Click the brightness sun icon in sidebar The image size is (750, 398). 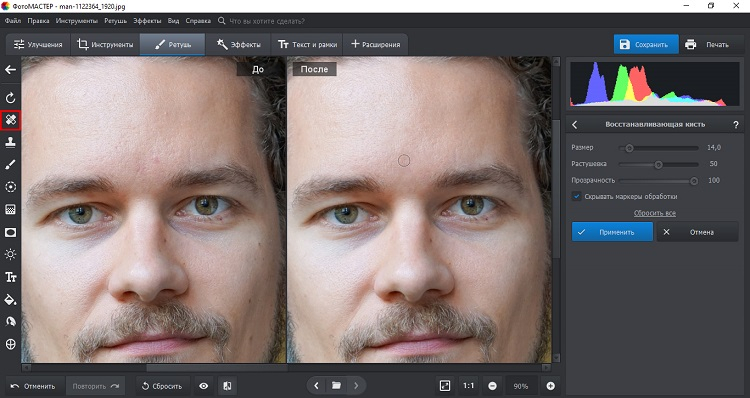click(11, 254)
